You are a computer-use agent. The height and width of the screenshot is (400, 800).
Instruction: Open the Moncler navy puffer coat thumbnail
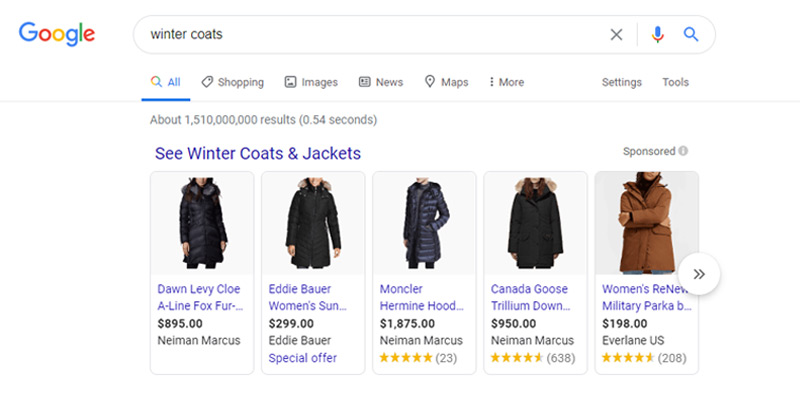pos(424,223)
